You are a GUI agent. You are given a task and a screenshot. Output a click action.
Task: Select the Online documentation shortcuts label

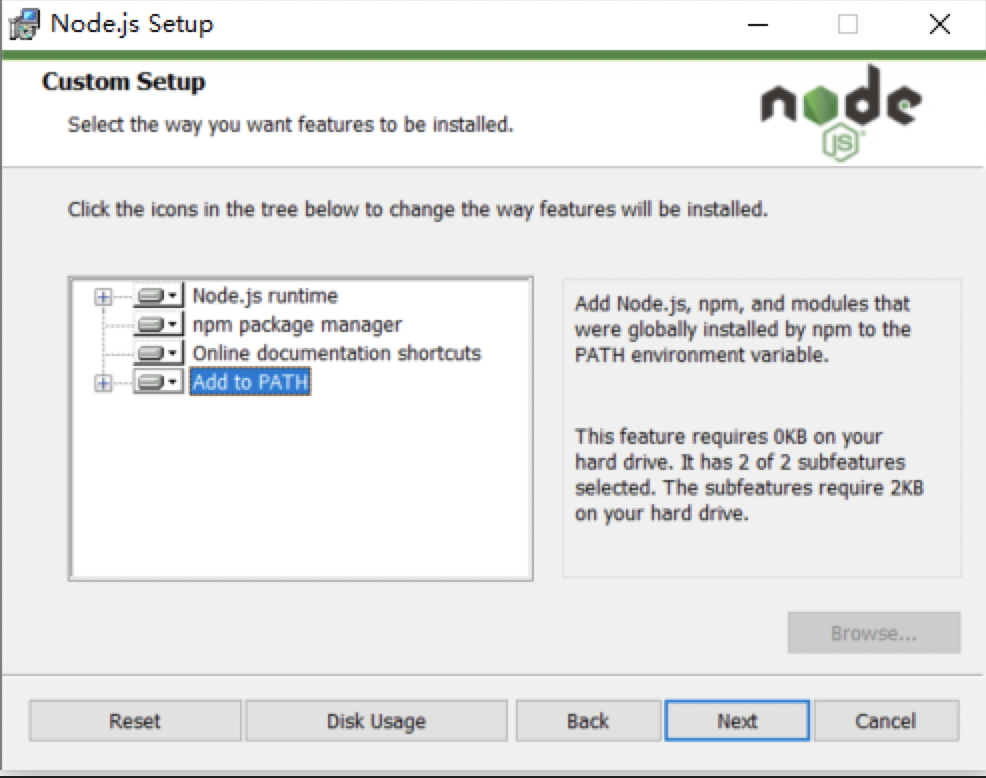click(x=336, y=353)
